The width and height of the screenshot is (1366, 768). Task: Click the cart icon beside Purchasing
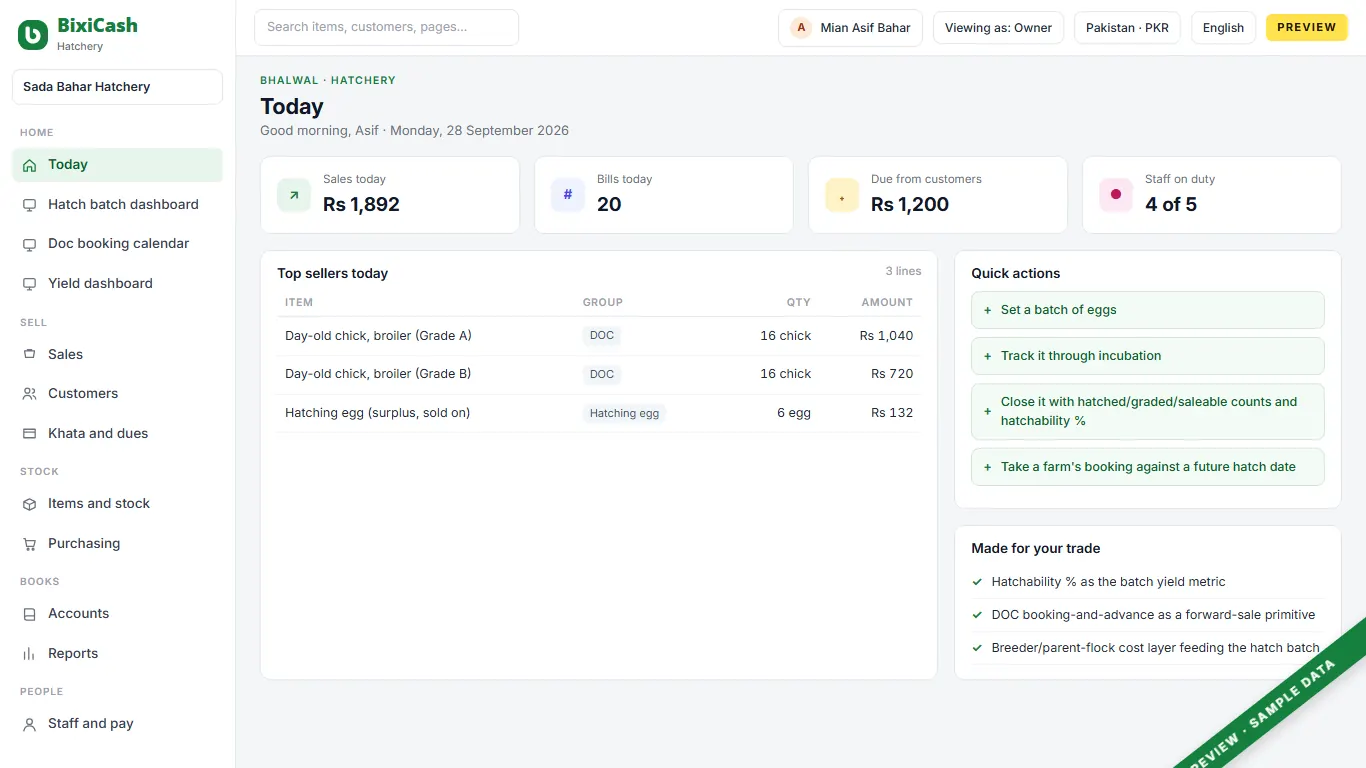click(x=29, y=544)
